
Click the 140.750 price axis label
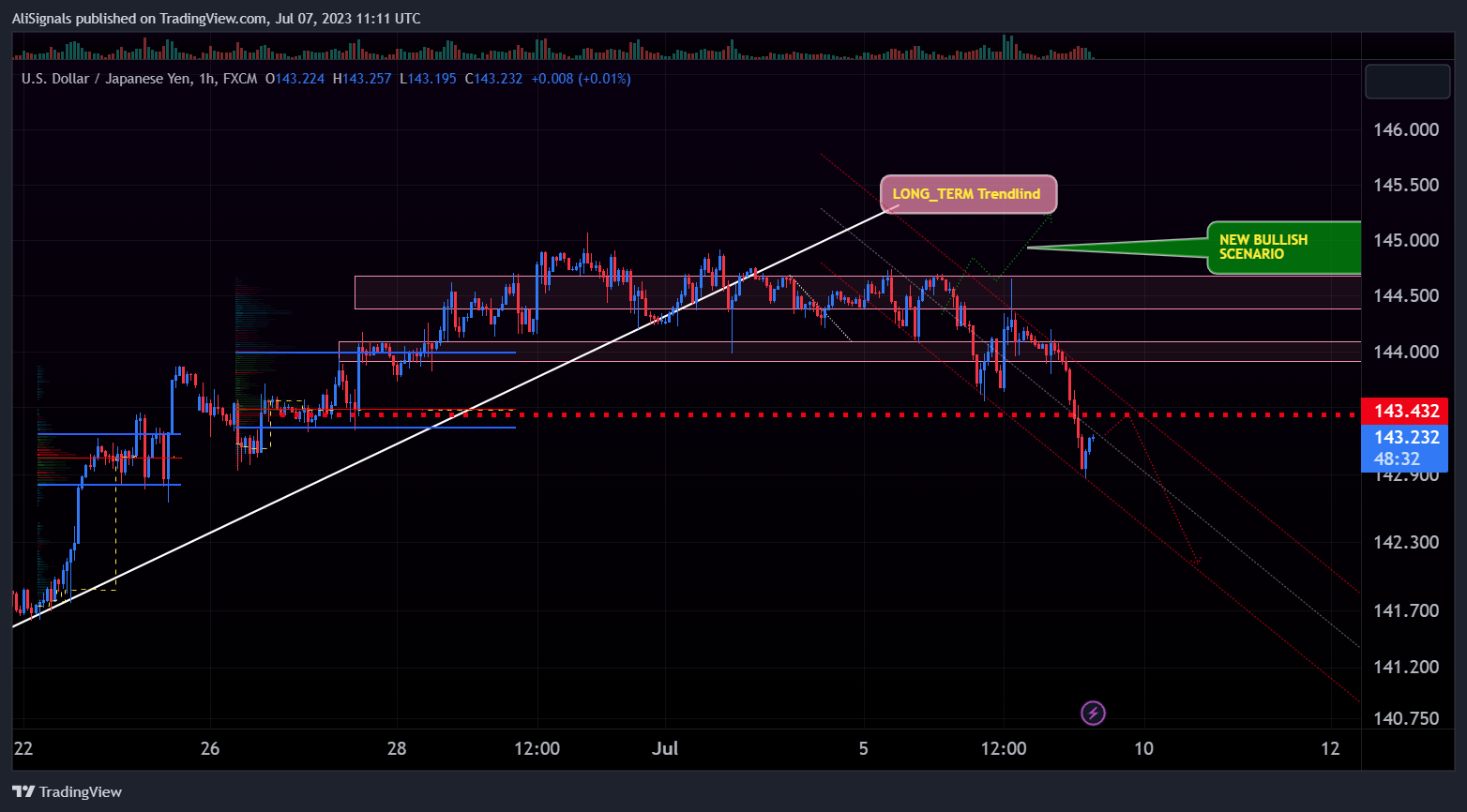[x=1406, y=718]
